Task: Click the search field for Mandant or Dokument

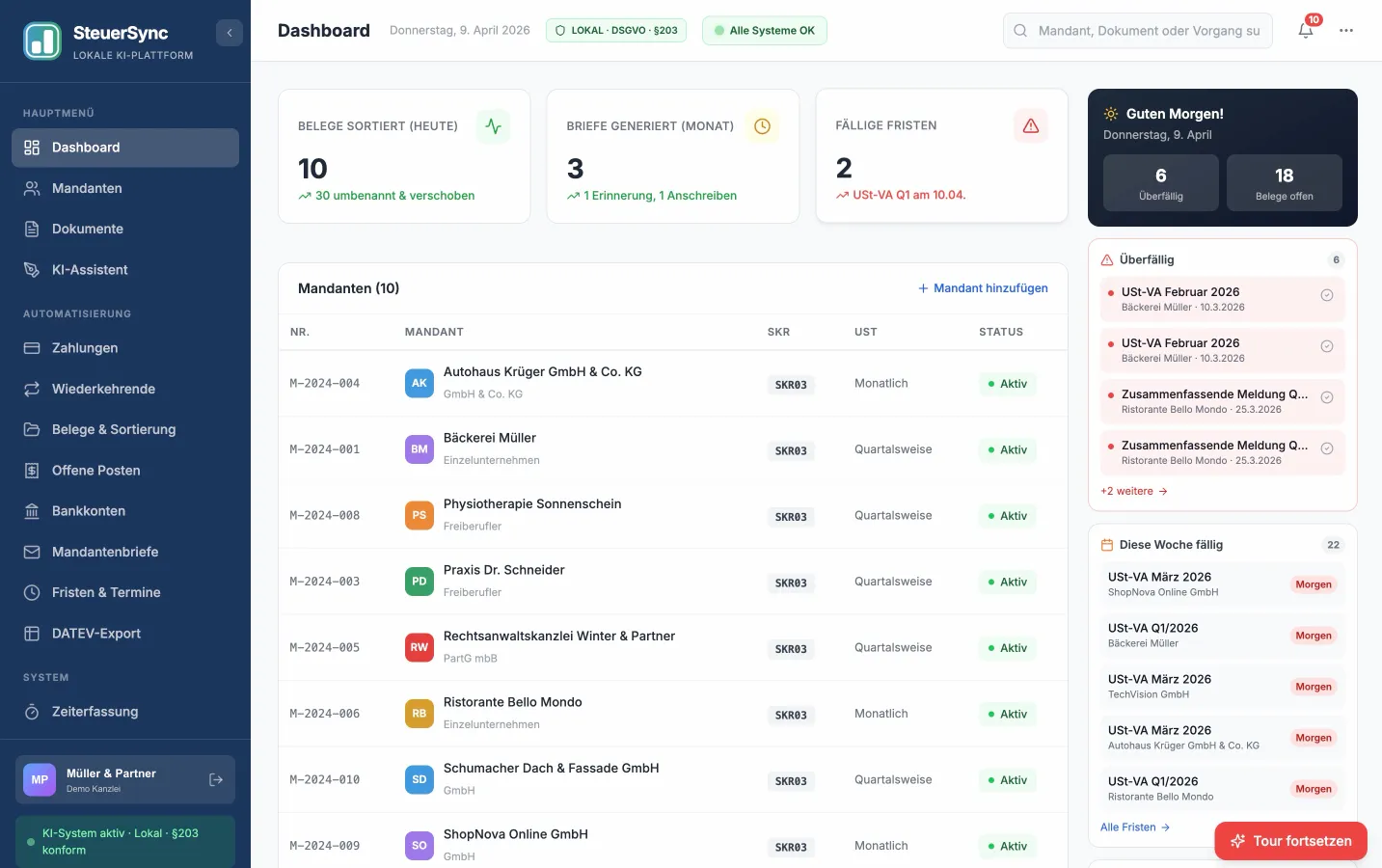Action: coord(1138,30)
